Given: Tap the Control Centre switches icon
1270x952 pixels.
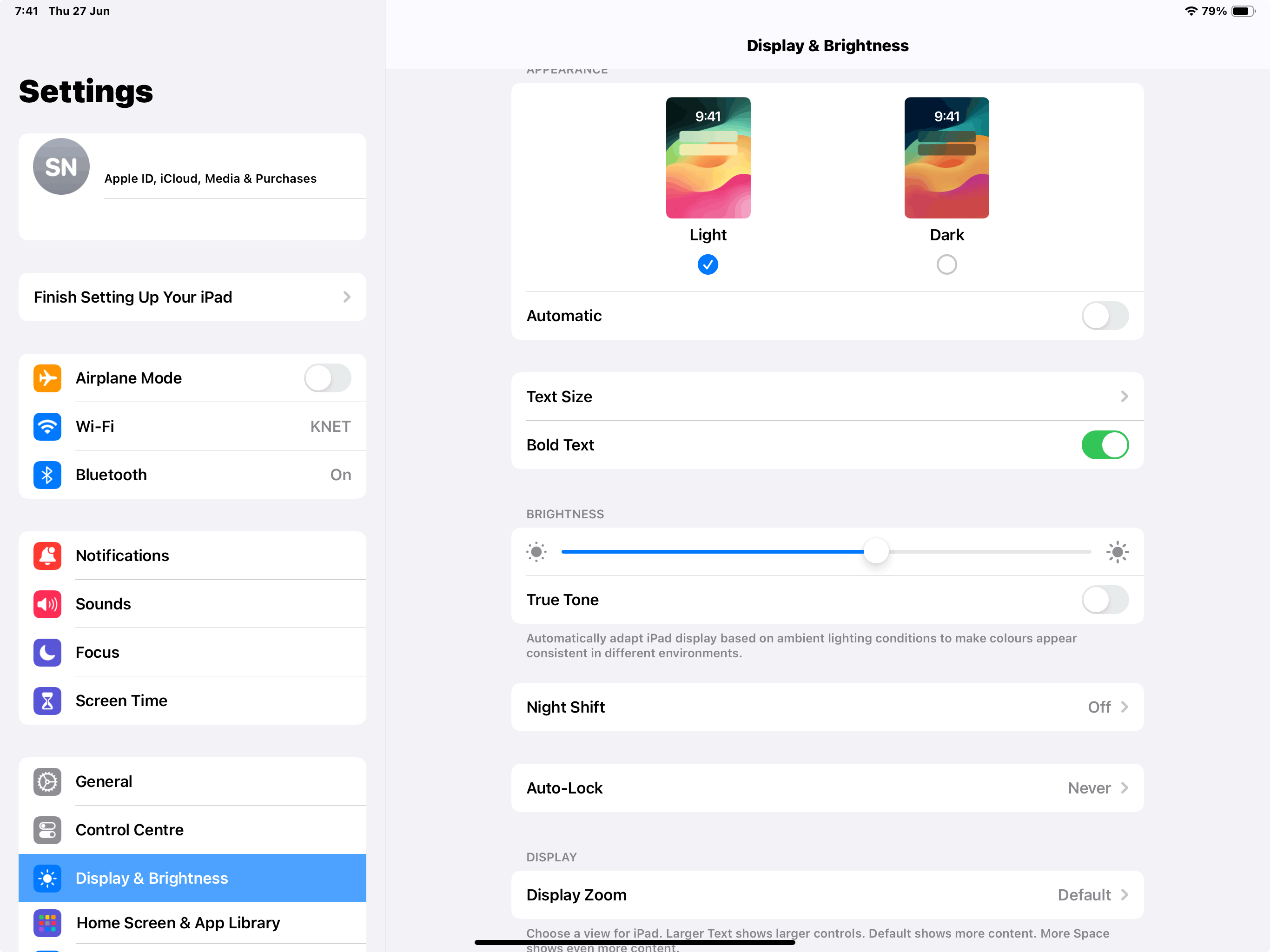Looking at the screenshot, I should (47, 830).
